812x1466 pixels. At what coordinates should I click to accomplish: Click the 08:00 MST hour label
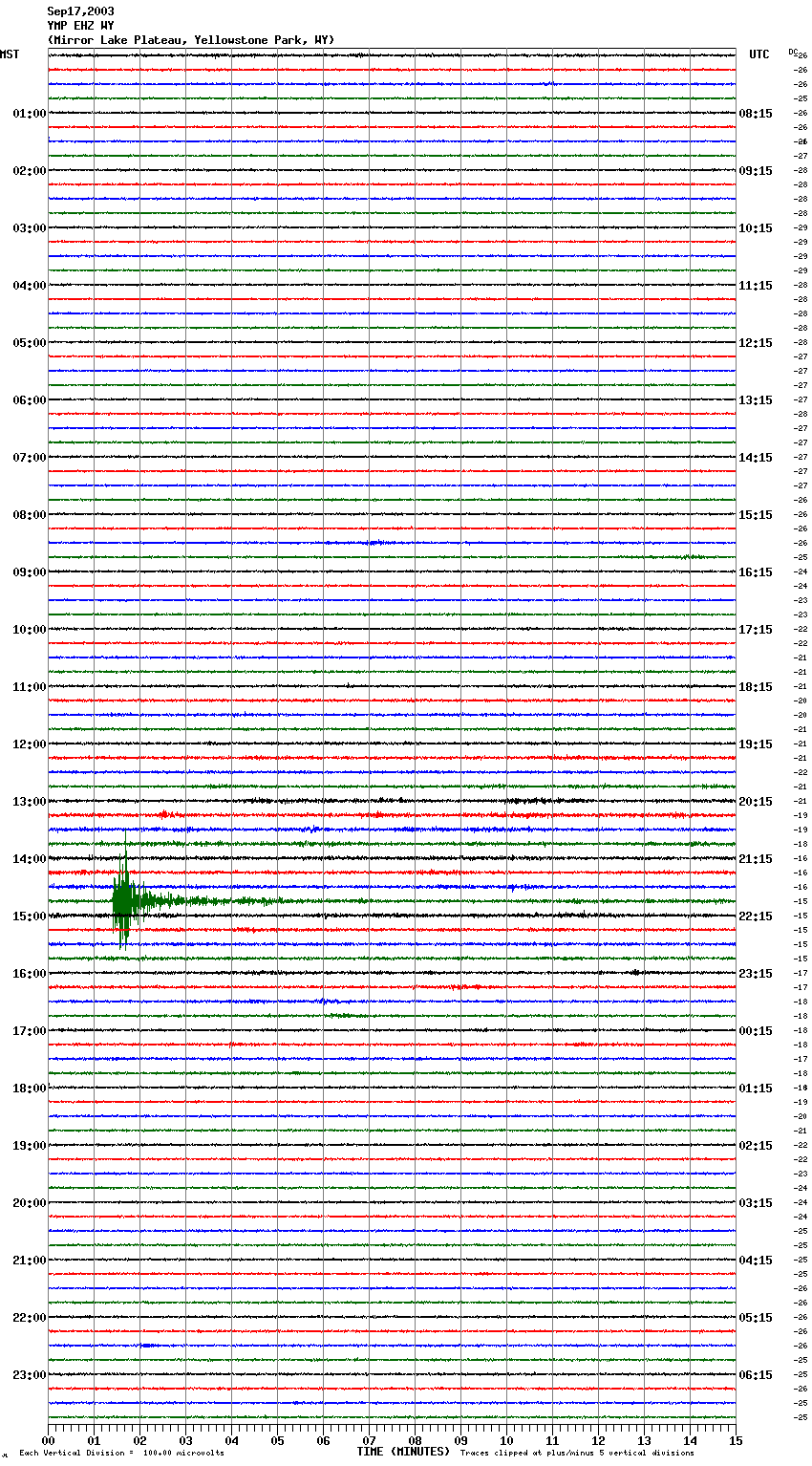tap(30, 515)
